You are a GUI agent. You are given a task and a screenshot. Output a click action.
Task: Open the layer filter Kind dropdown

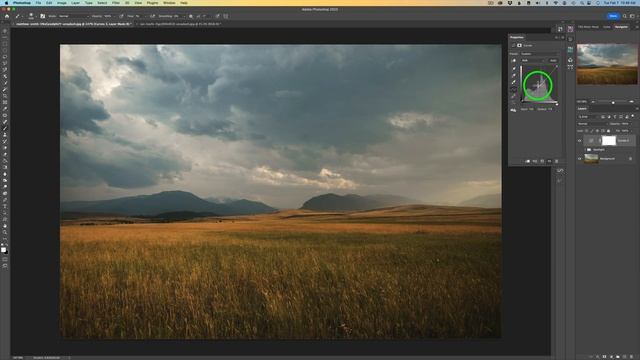pos(587,117)
